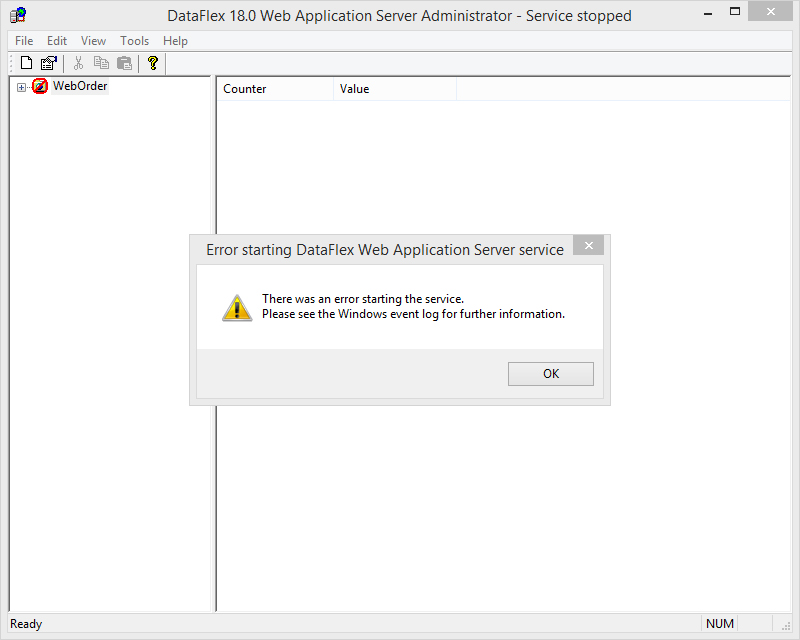Click the application icon in title bar
Viewport: 800px width, 640px height.
[x=18, y=15]
